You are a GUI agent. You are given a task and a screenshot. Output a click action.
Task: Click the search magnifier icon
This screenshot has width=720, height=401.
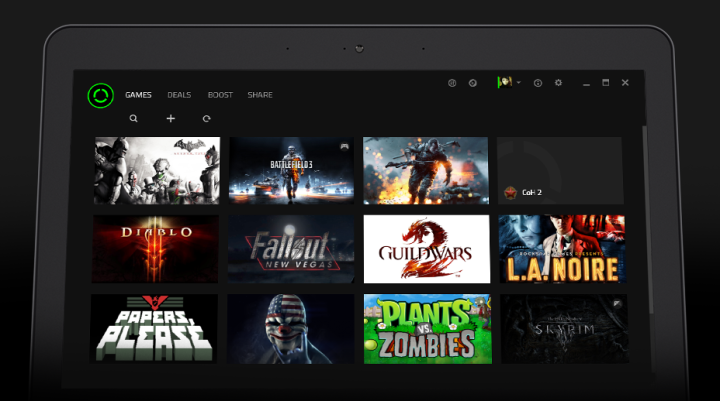pyautogui.click(x=133, y=119)
